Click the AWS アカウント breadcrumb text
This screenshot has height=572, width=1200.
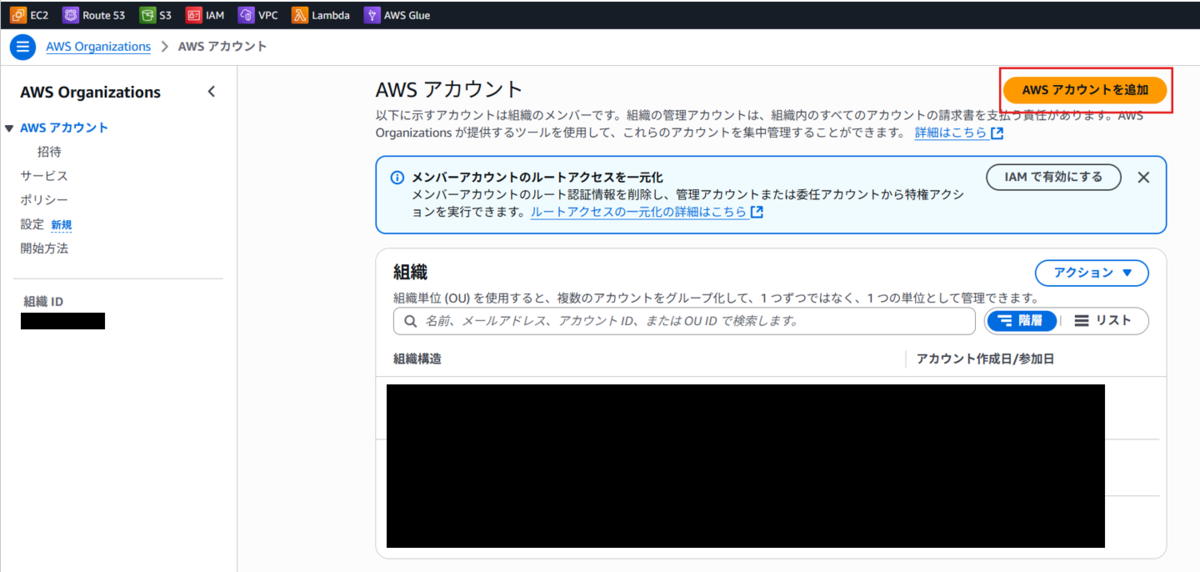tap(222, 47)
